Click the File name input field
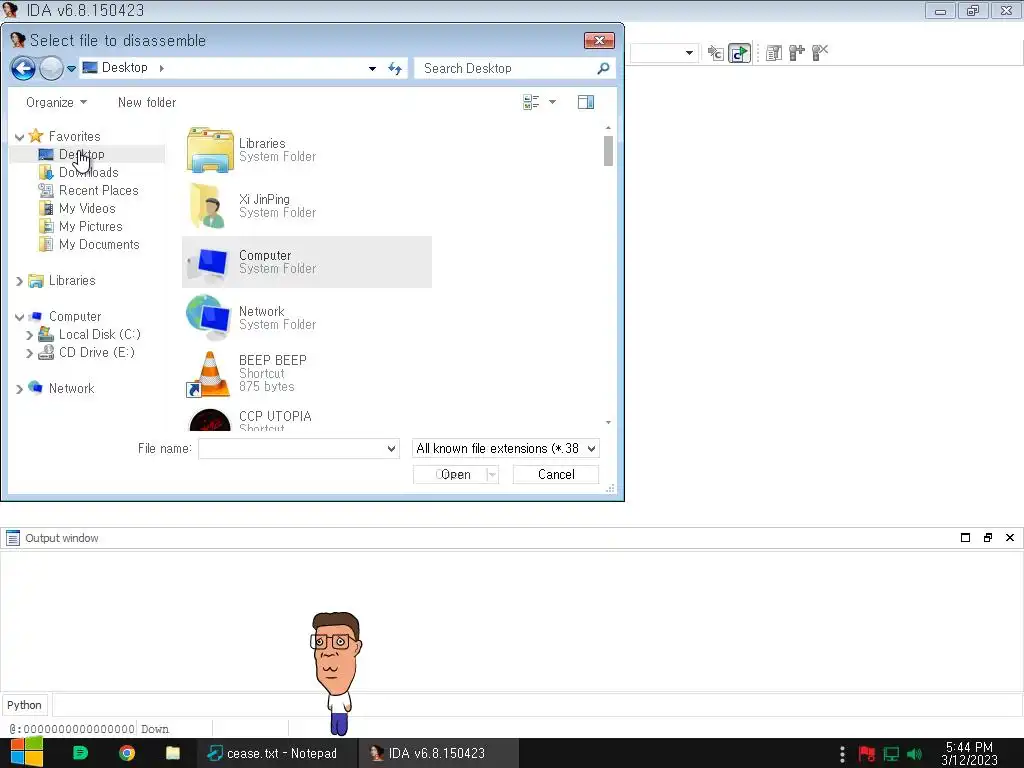Image resolution: width=1024 pixels, height=768 pixels. tap(293, 449)
